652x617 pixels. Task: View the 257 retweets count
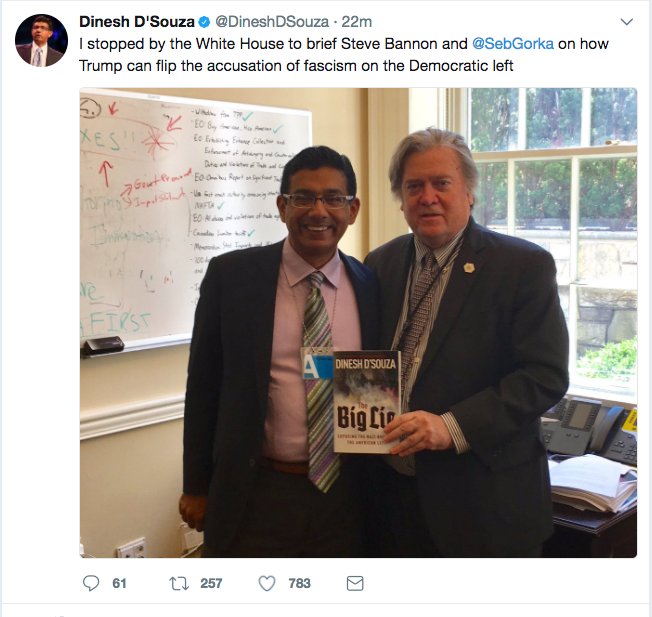(x=211, y=583)
